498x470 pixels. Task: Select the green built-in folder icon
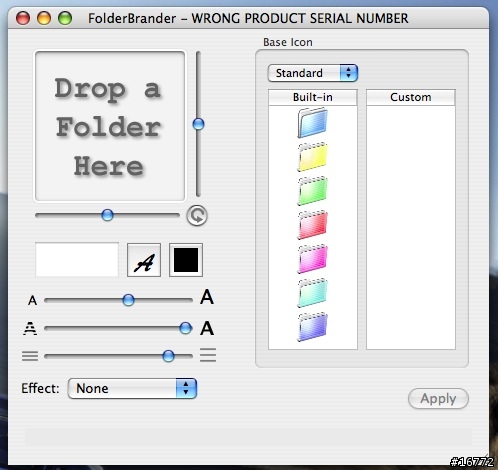pyautogui.click(x=312, y=191)
